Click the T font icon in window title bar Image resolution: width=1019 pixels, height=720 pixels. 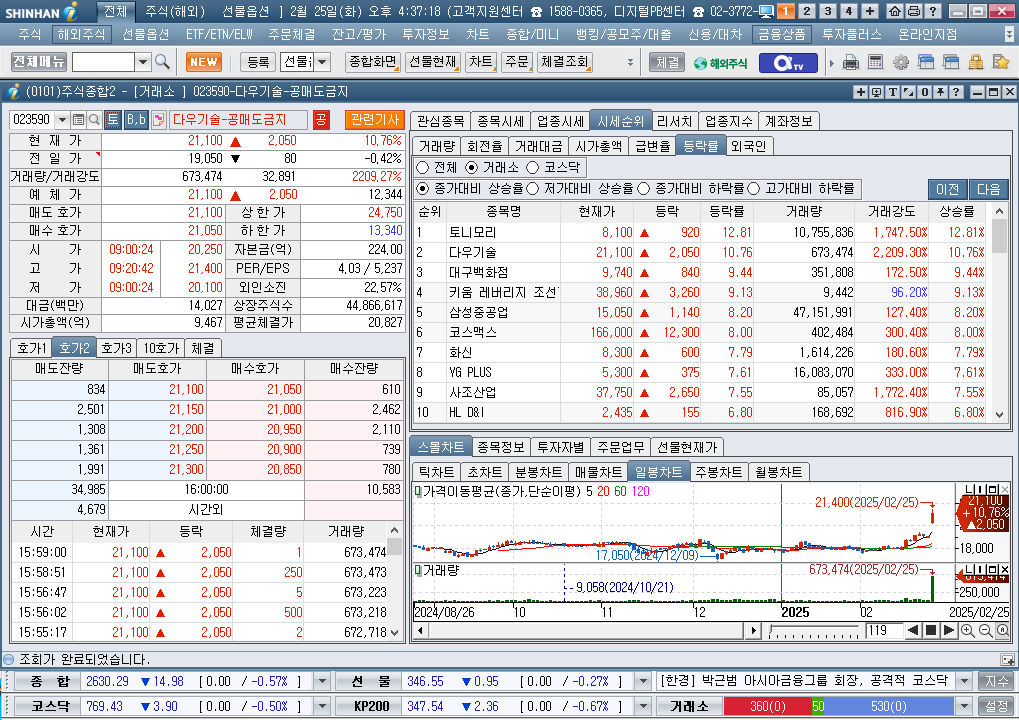click(893, 92)
